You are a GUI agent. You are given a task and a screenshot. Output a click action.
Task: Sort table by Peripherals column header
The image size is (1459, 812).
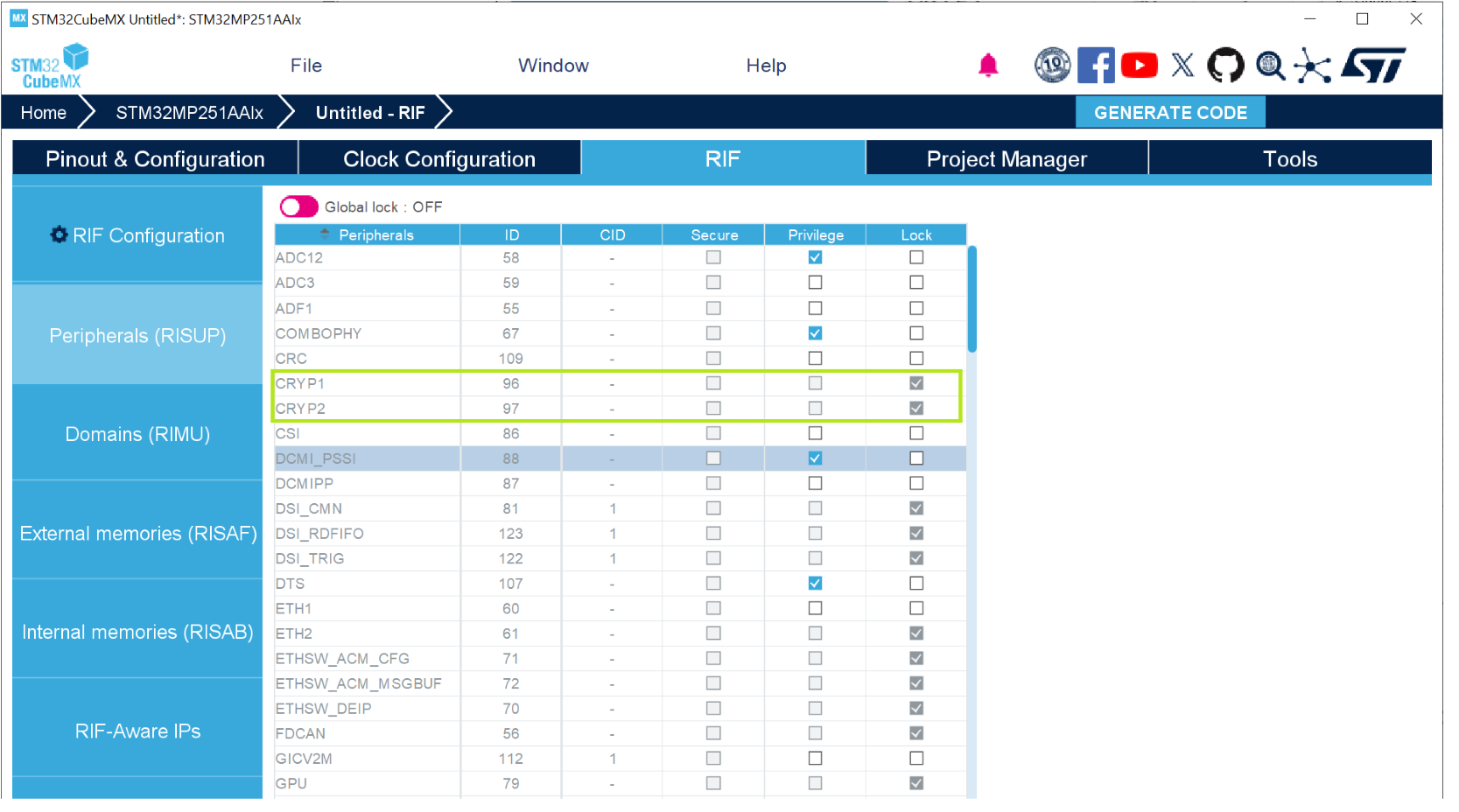(x=368, y=234)
